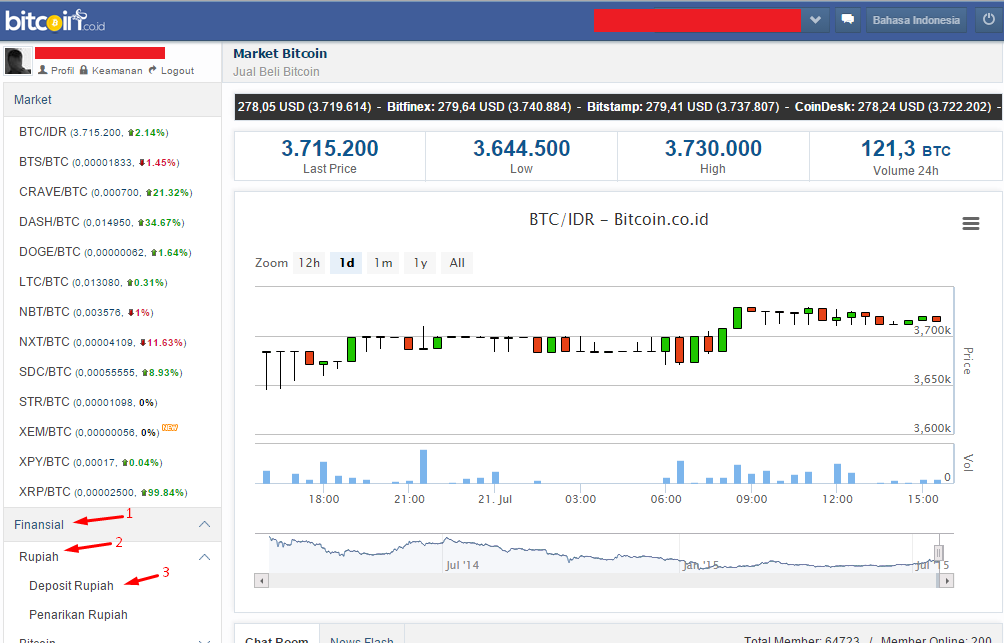
Task: Select the All zoom range
Action: click(x=456, y=262)
